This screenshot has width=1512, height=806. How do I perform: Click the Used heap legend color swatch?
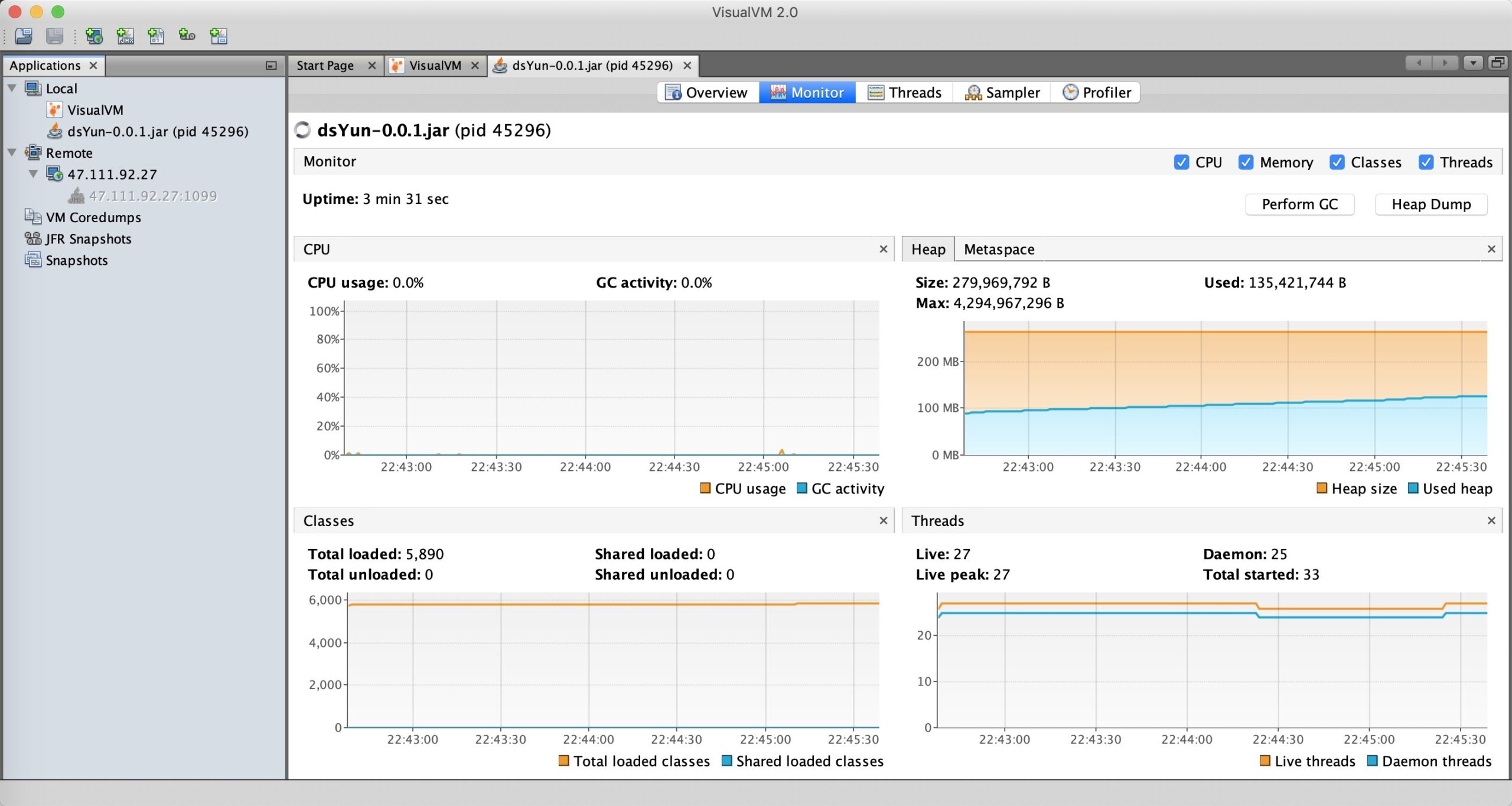(x=1413, y=489)
